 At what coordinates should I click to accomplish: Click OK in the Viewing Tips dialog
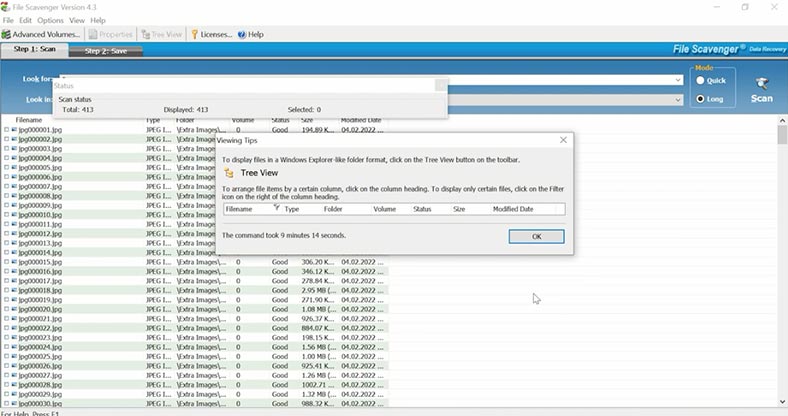[536, 236]
